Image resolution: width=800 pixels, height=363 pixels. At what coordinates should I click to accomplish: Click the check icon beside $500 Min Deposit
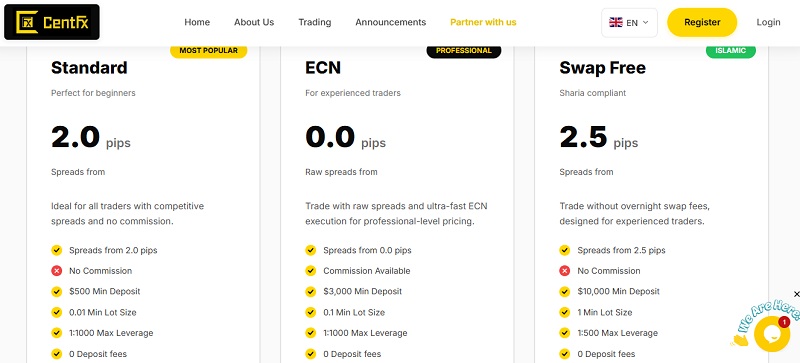57,292
